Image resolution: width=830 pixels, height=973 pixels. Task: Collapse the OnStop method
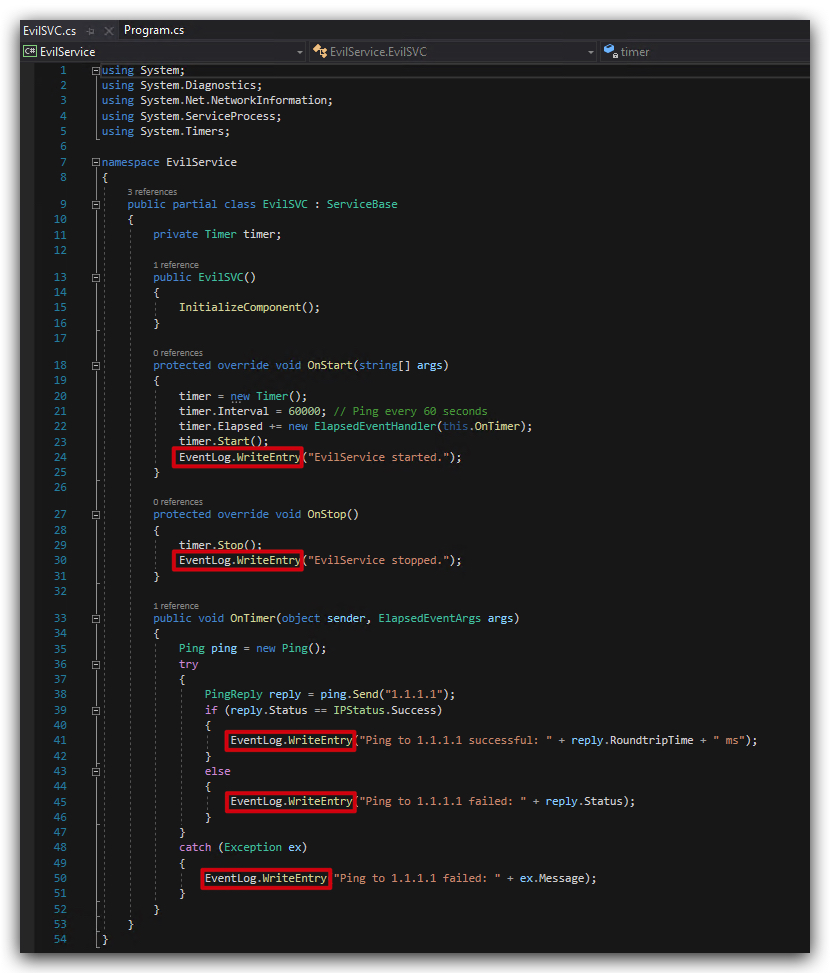pyautogui.click(x=96, y=514)
